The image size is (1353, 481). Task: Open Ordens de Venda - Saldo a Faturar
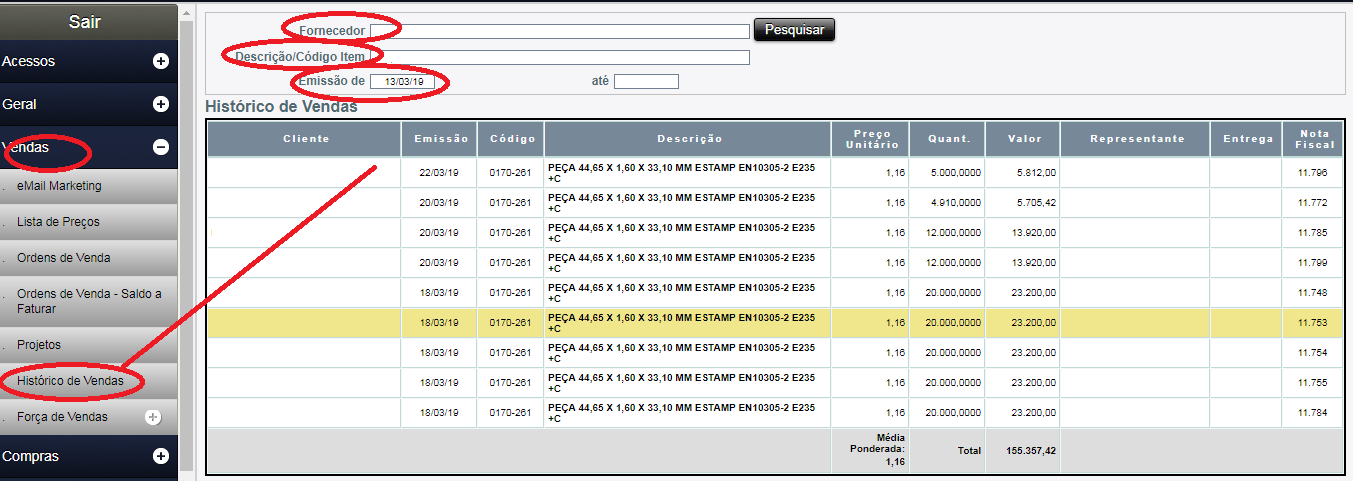tap(88, 301)
